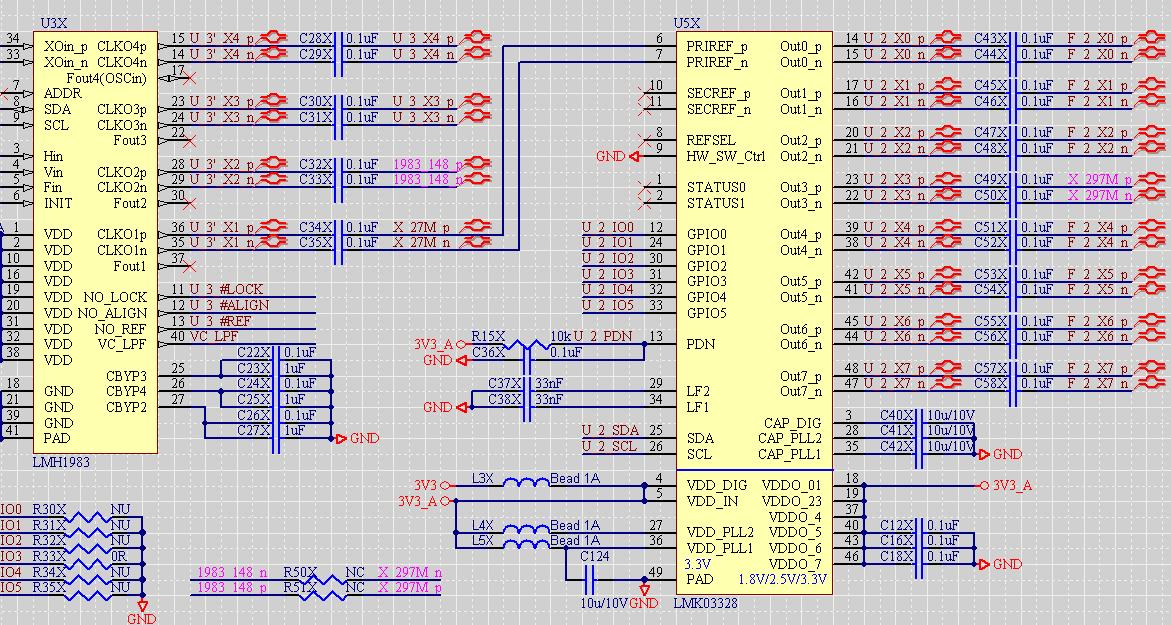This screenshot has width=1171, height=625.
Task: Select capacitor C18X designator
Action: 897,556
